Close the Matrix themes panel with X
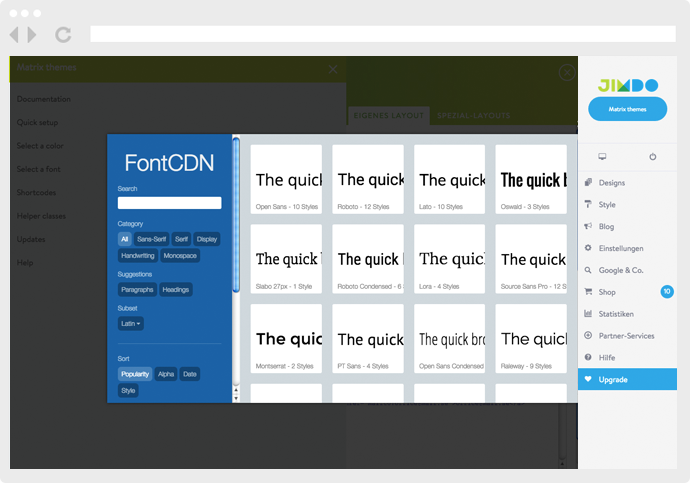690x483 pixels. [333, 69]
